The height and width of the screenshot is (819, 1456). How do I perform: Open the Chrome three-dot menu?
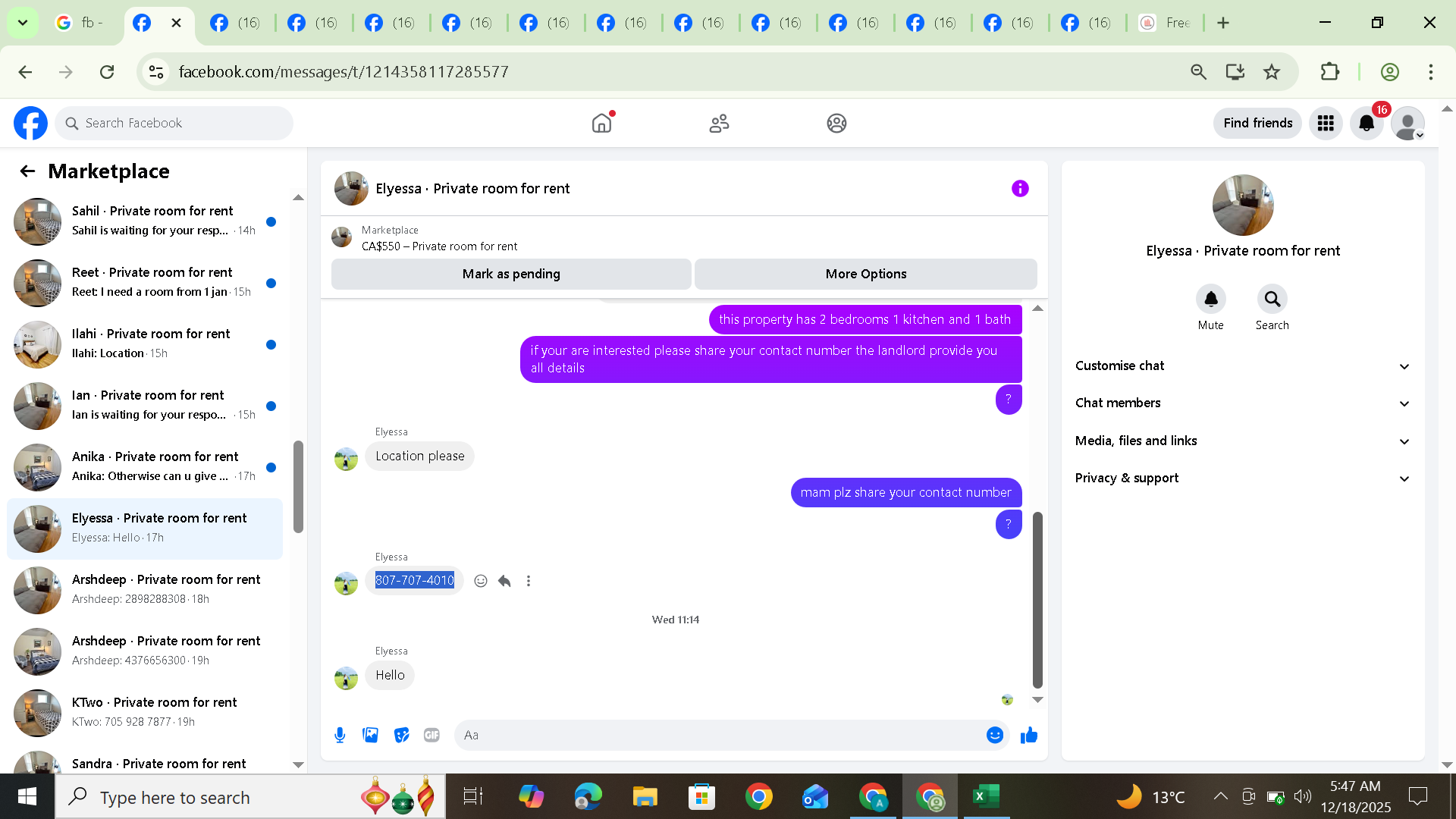coord(1430,72)
